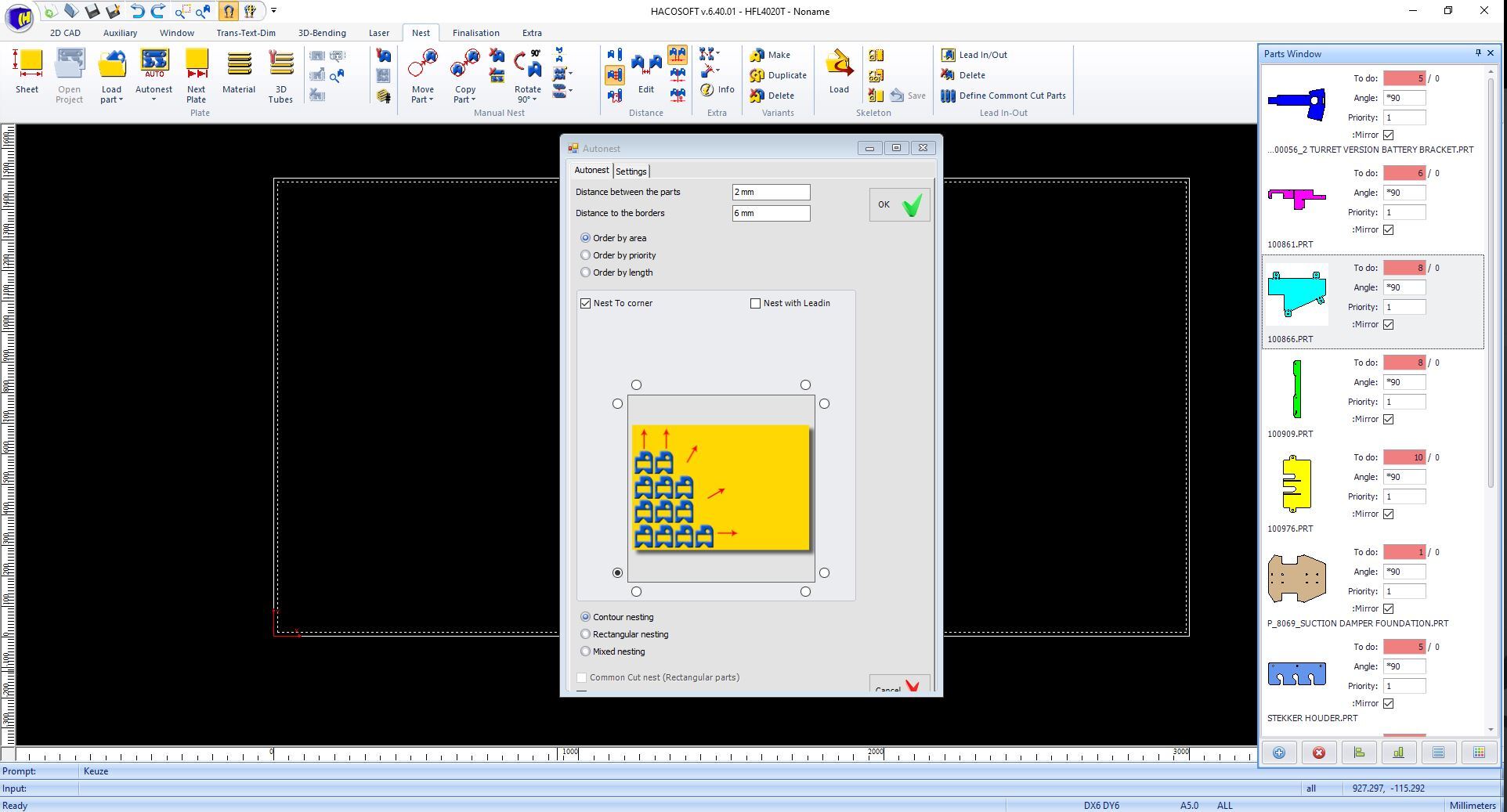This screenshot has width=1507, height=812.
Task: Click the horizontal bar align icon in Parts Window
Action: coord(1359,752)
